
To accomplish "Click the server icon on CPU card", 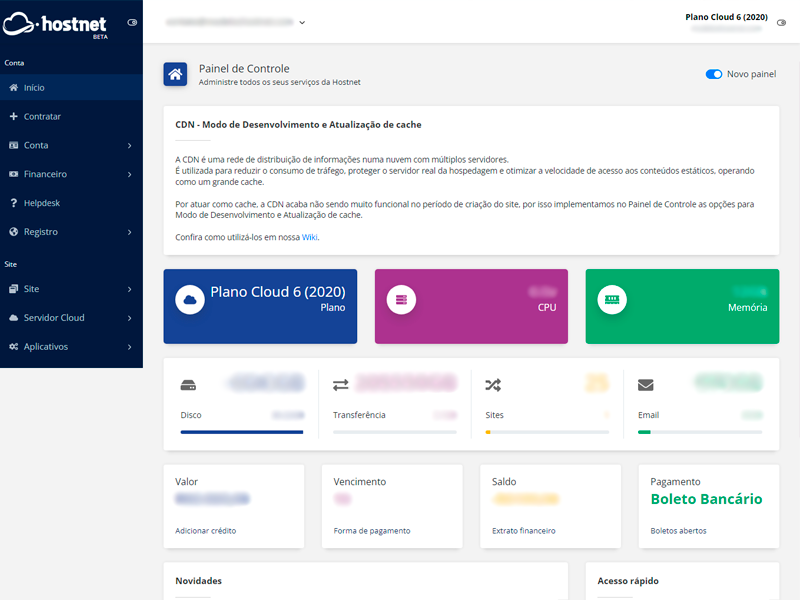I will 401,299.
